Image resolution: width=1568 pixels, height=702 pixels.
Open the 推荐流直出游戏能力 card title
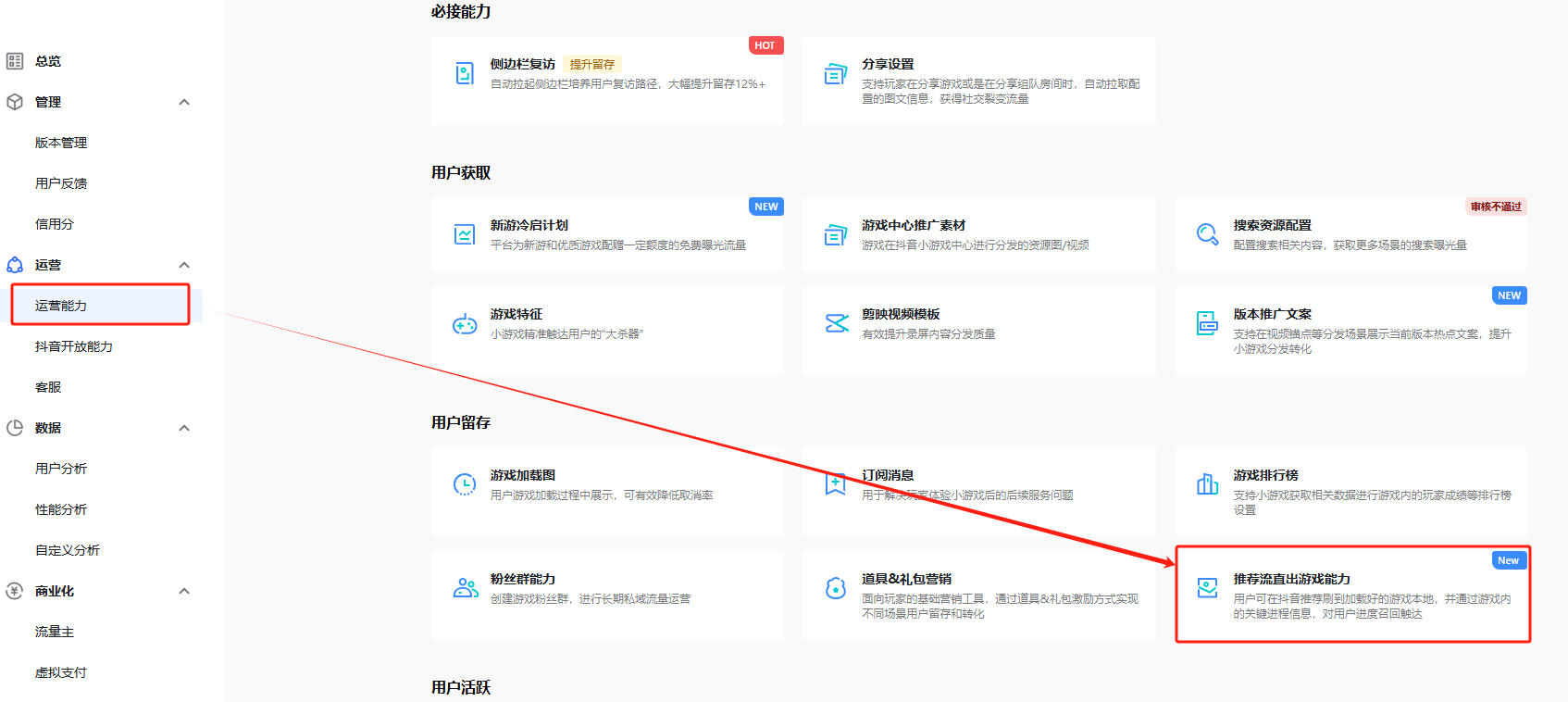[x=1292, y=579]
